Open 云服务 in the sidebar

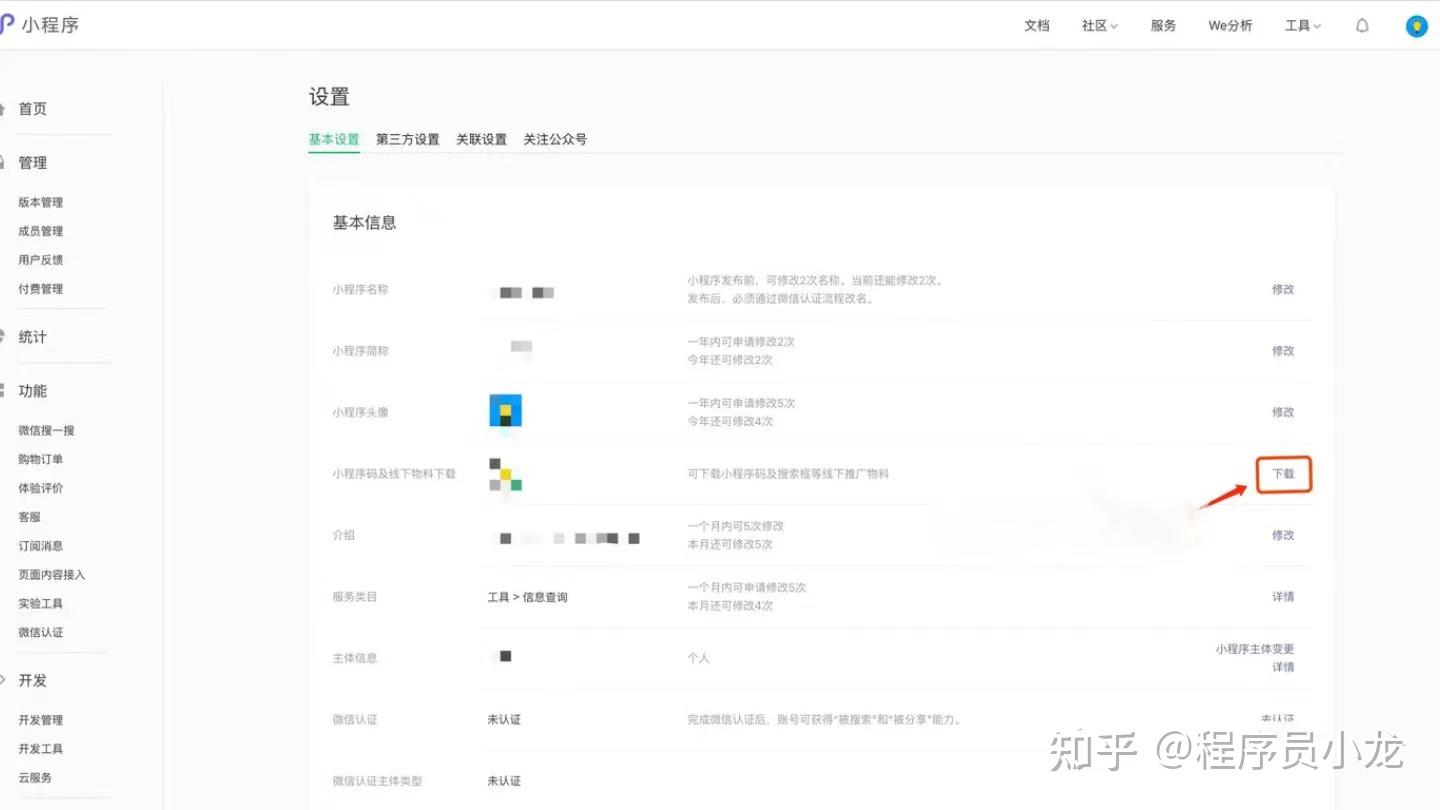tap(35, 778)
